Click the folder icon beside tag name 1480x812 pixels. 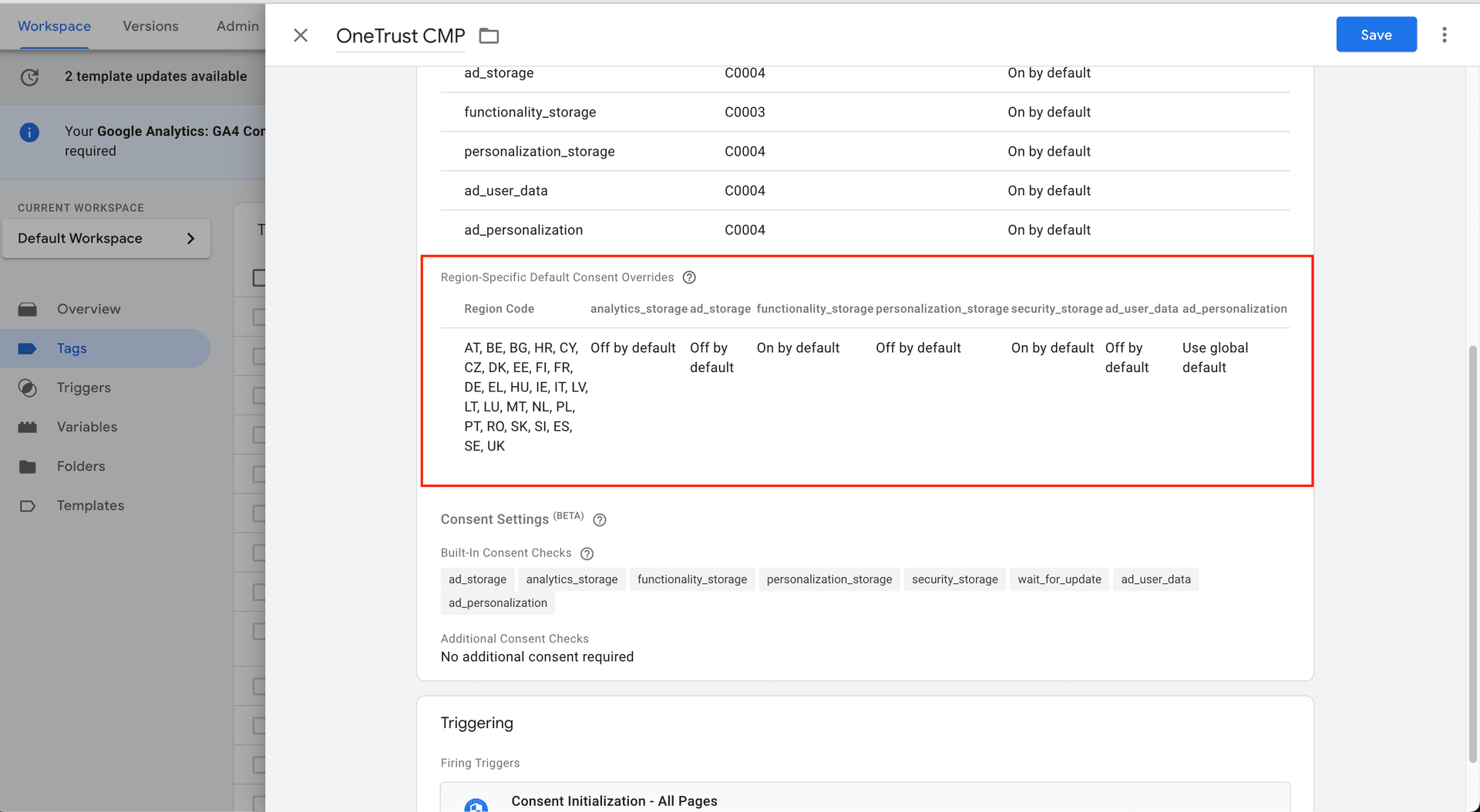tap(489, 35)
